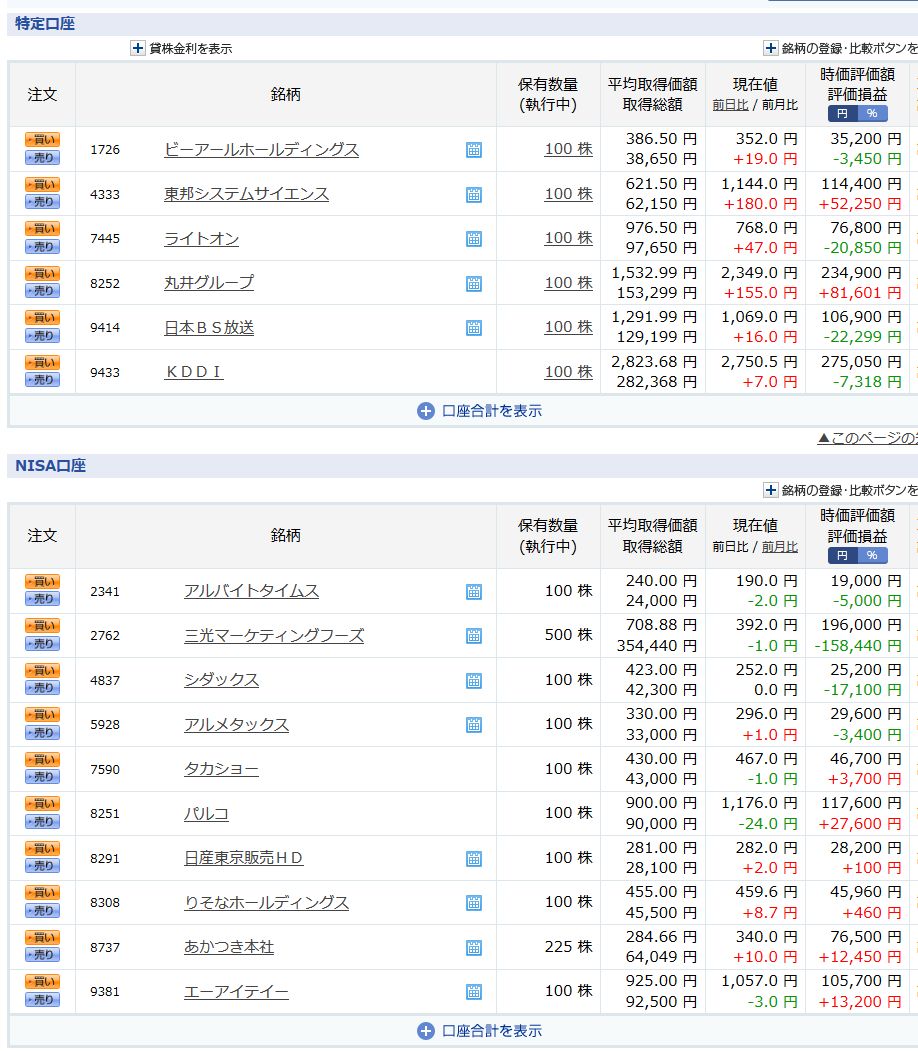
Task: Click 100株 quantity for KDDI
Action: point(568,372)
